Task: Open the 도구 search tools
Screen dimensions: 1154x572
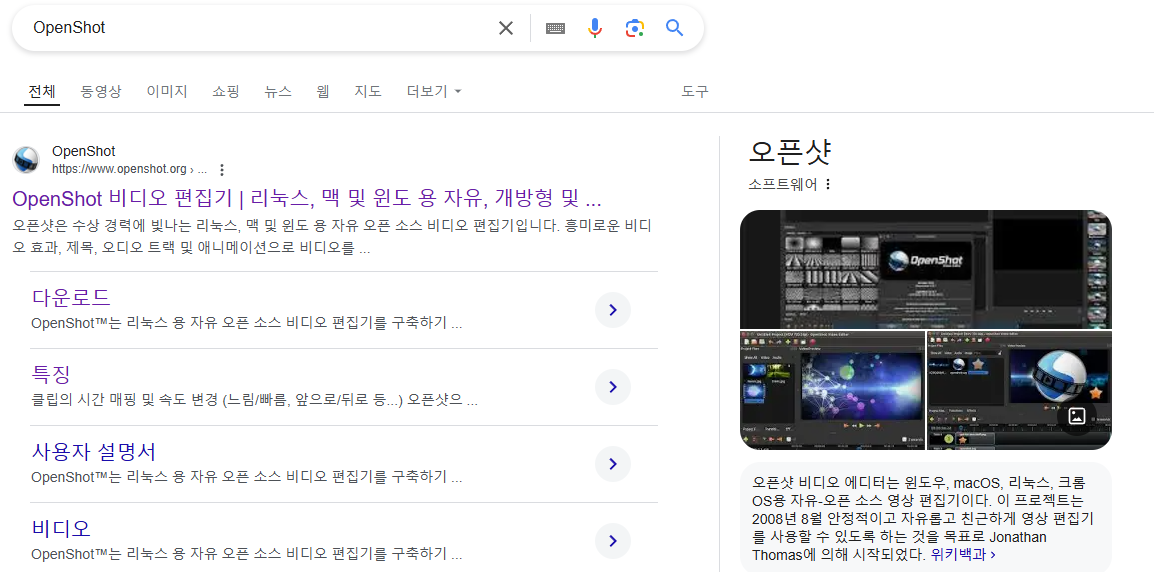Action: coord(695,91)
